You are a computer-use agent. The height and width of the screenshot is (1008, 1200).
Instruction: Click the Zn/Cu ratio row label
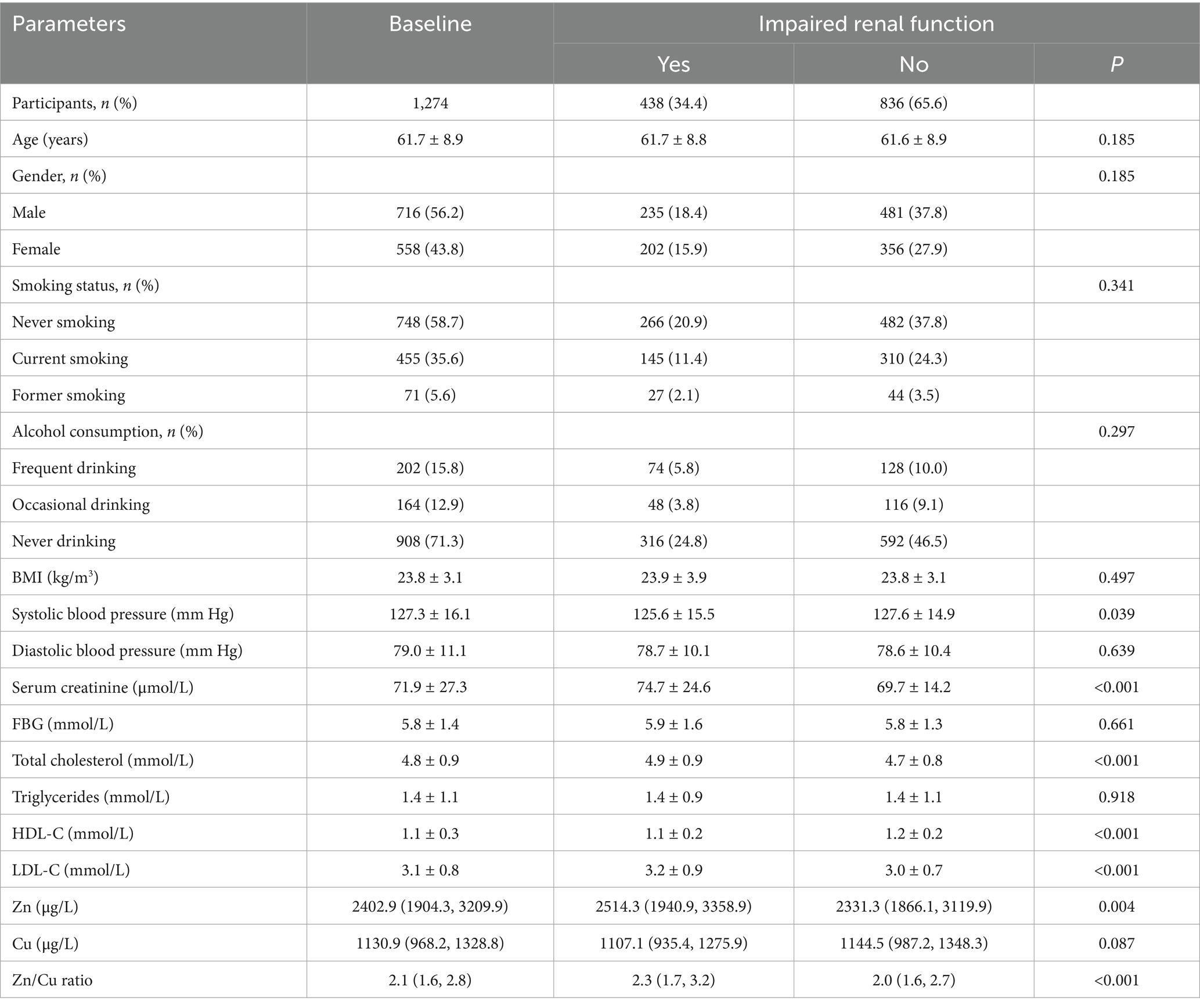tap(52, 980)
